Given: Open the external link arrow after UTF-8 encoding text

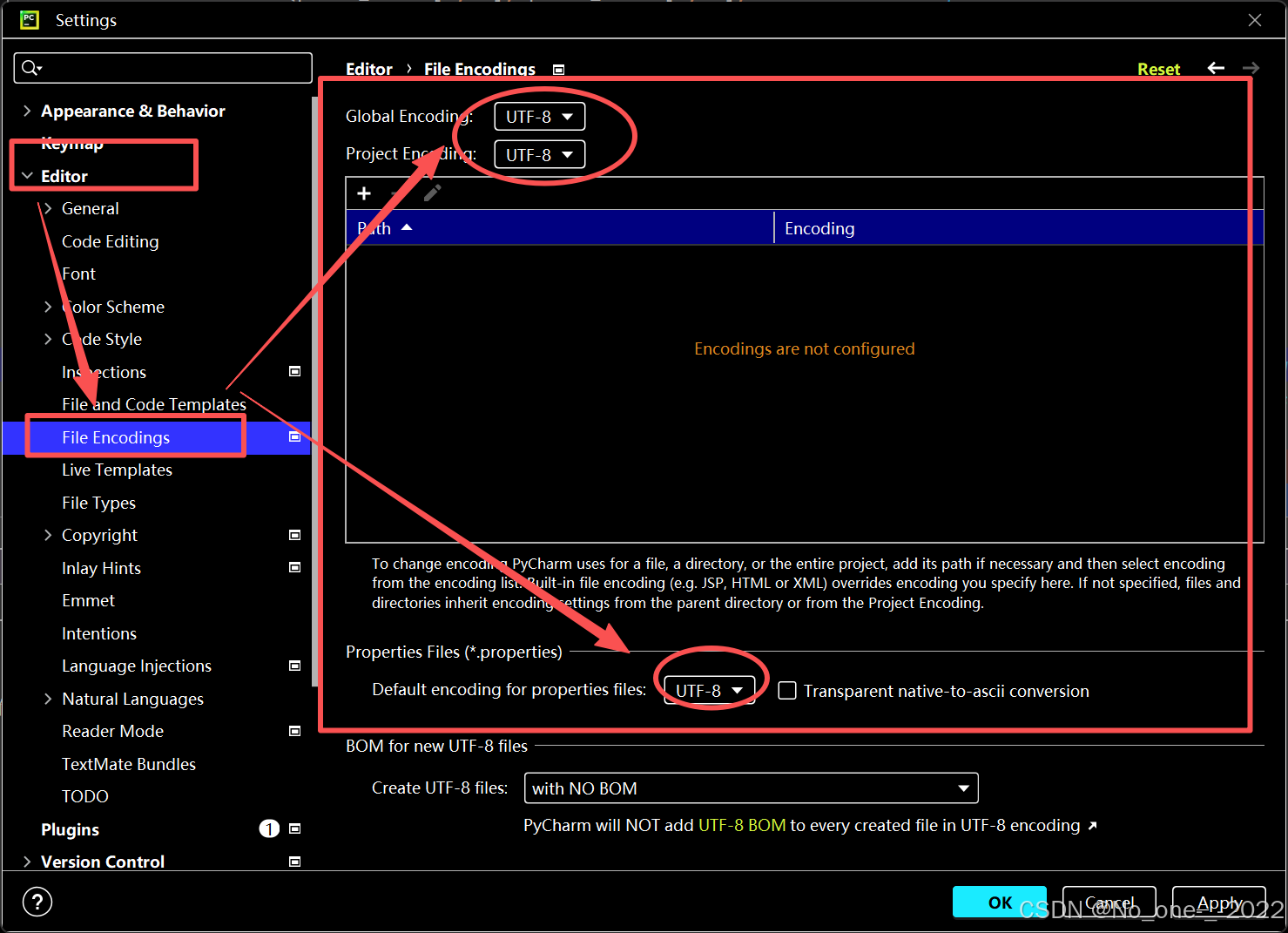Looking at the screenshot, I should pos(1093,825).
